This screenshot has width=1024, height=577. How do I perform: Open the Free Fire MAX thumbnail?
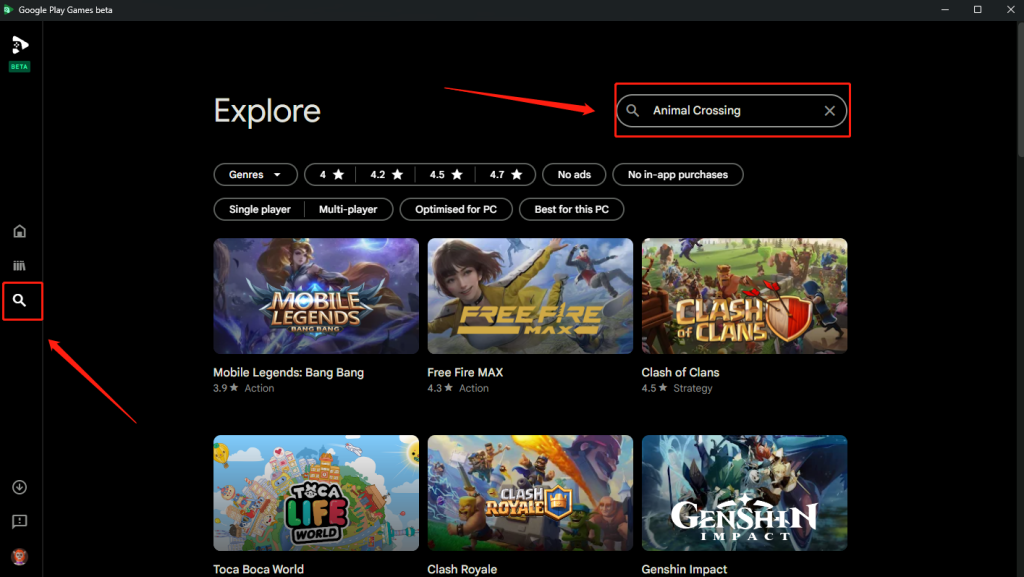point(530,296)
